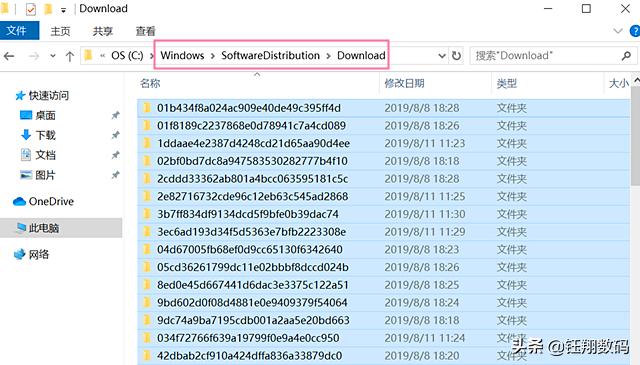The height and width of the screenshot is (365, 640).
Task: Click the pin icon next to 文档
Action: tap(116, 155)
